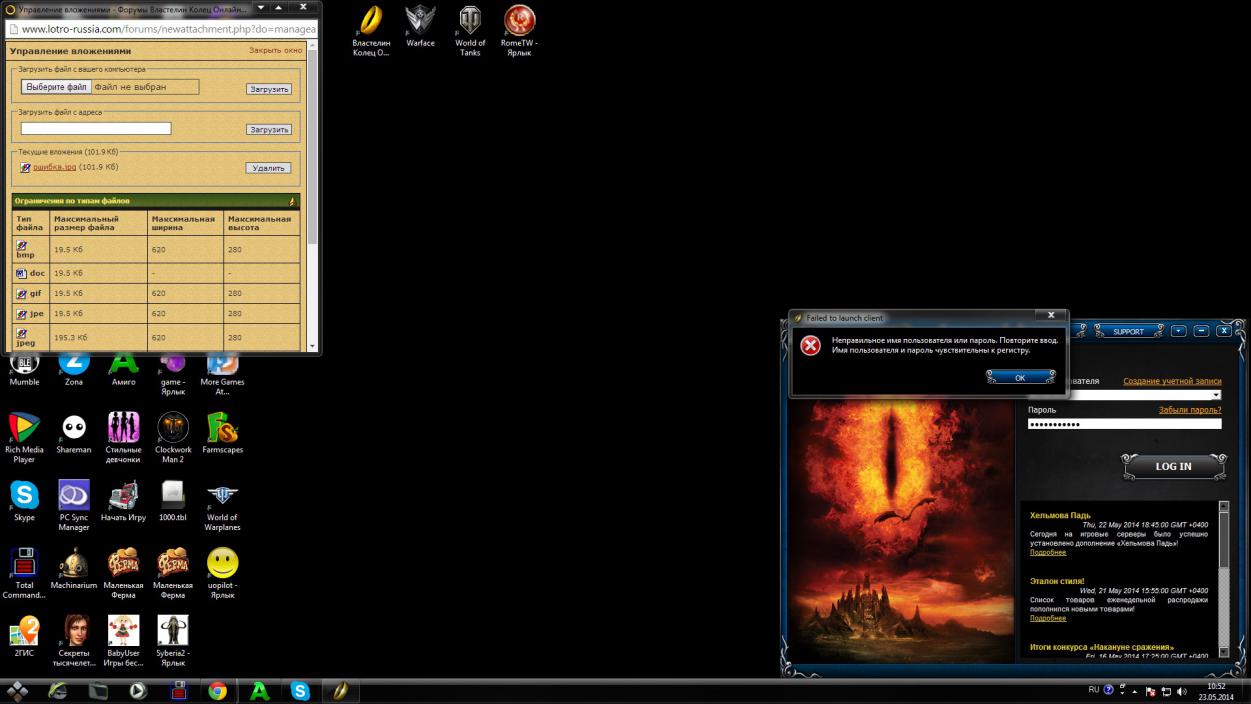This screenshot has height=704, width=1251.
Task: Open the RomeTW shortcut on the desktop
Action: click(519, 31)
